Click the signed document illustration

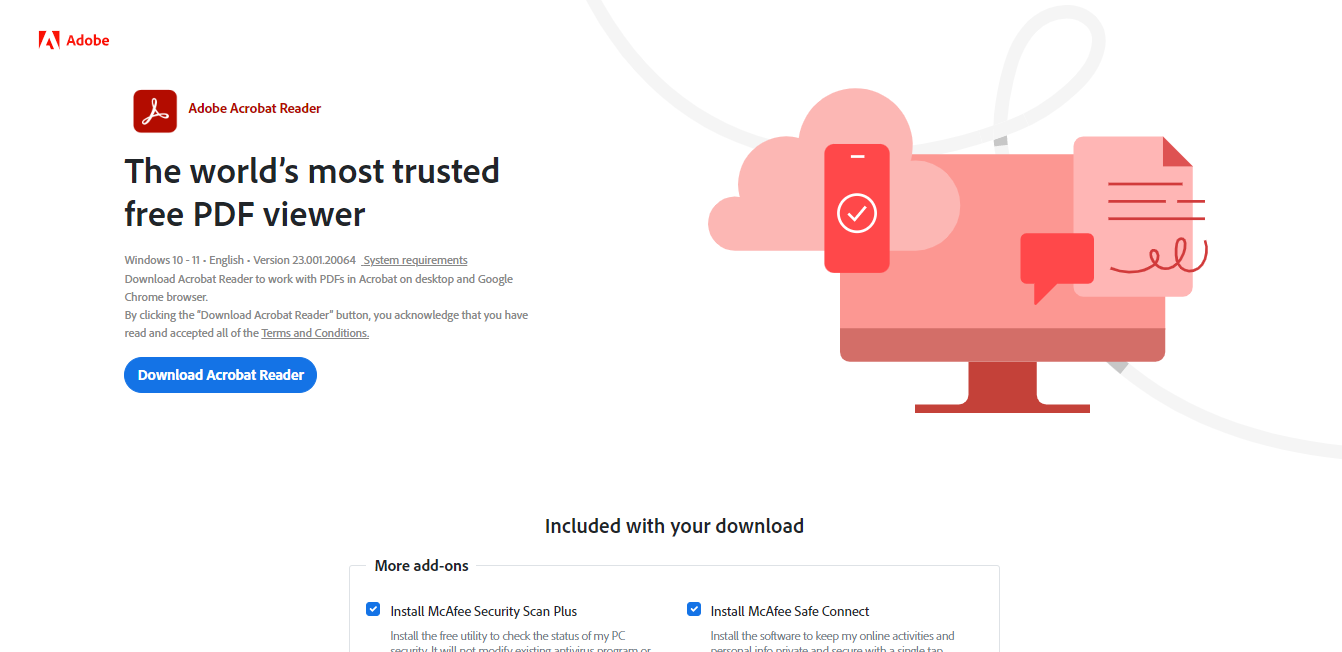[x=1133, y=216]
